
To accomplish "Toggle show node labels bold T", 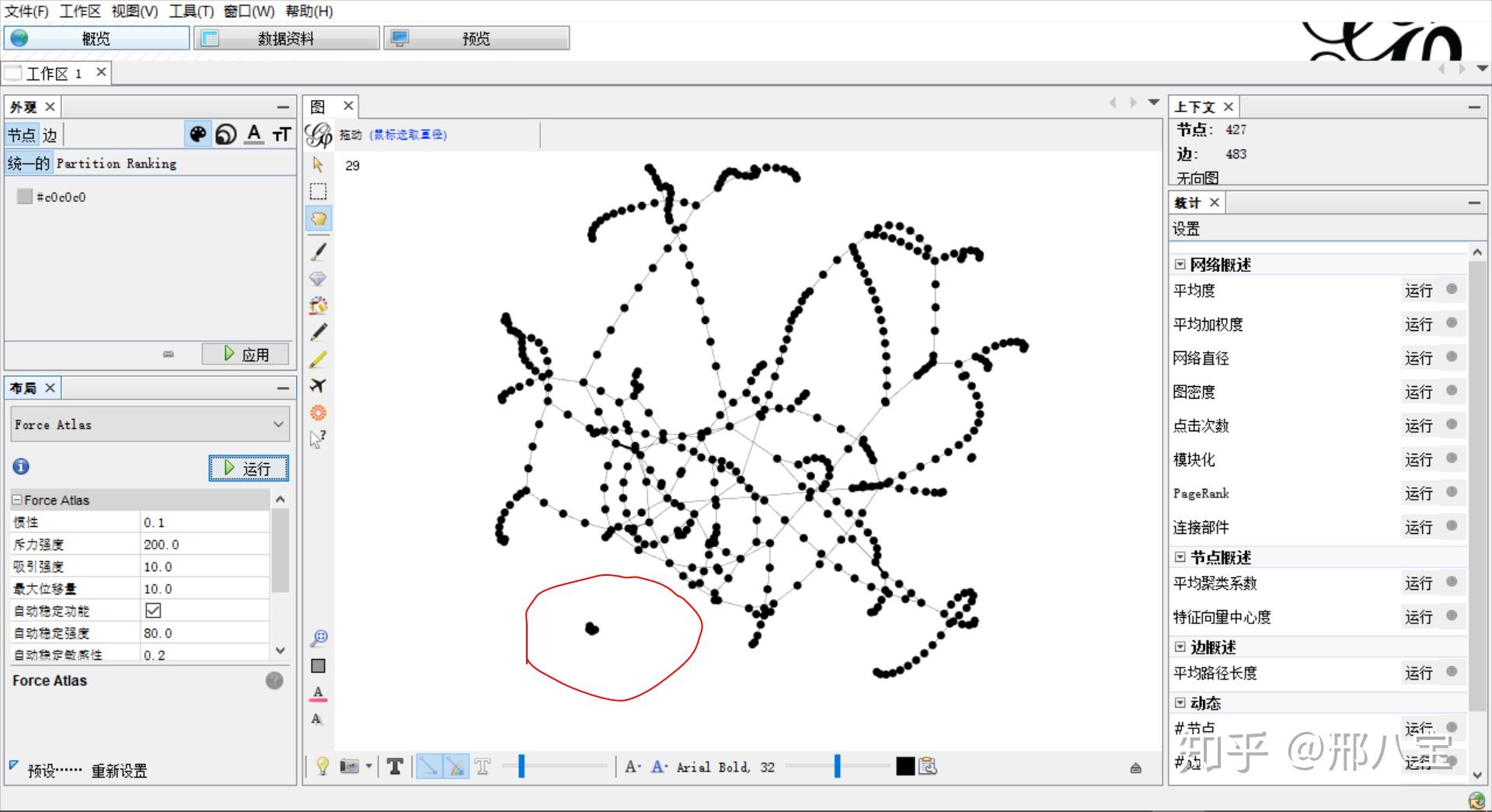I will 395,767.
